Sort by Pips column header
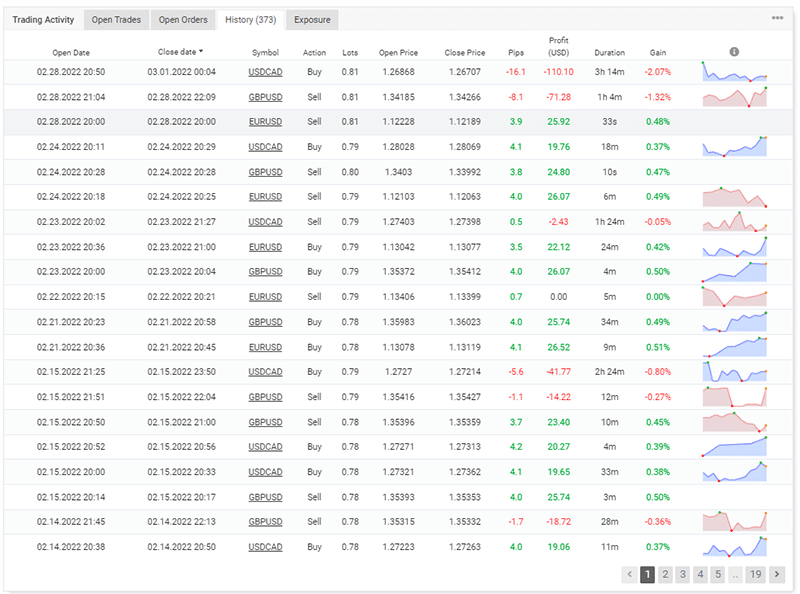The height and width of the screenshot is (594, 800). click(x=516, y=53)
